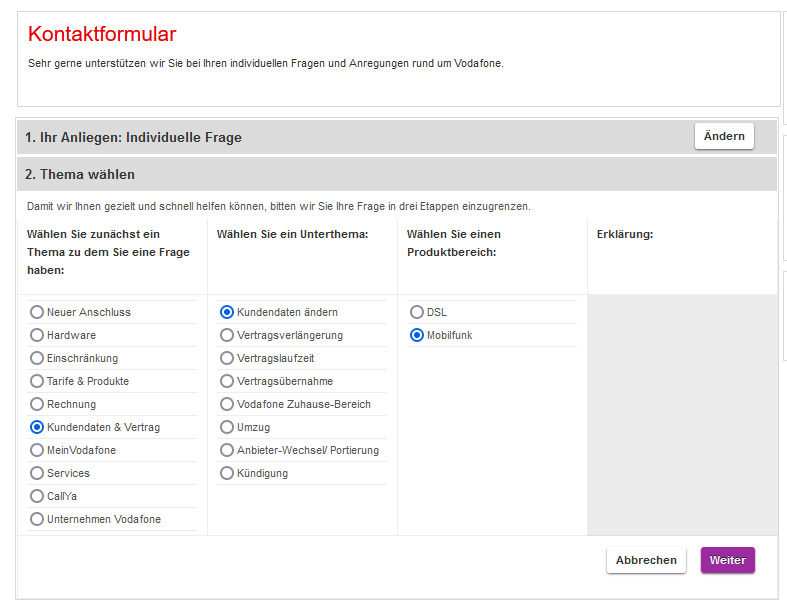Click the Ändern button
787x607 pixels.
(724, 136)
